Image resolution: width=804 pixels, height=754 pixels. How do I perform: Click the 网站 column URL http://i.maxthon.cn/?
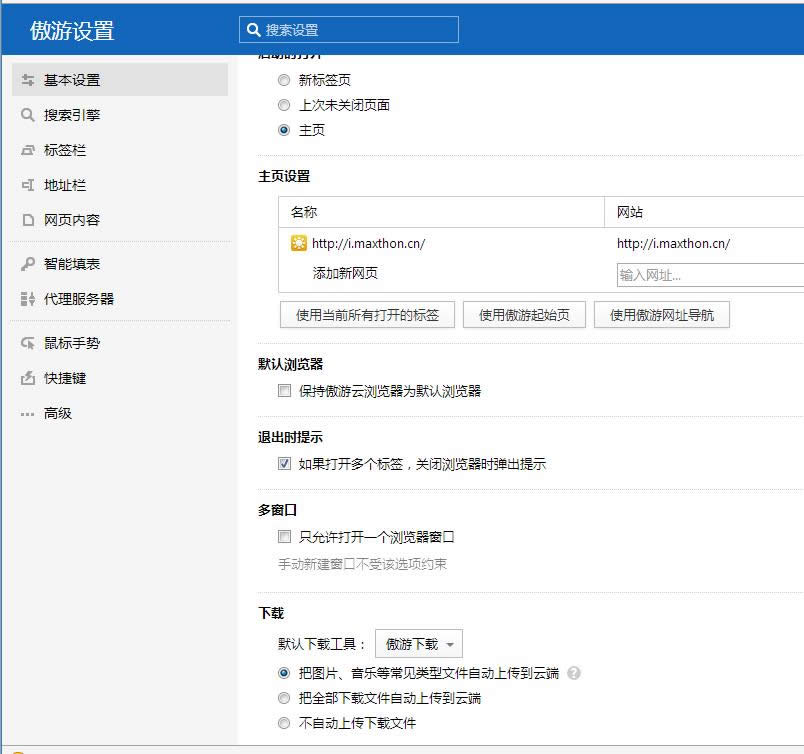[x=673, y=243]
